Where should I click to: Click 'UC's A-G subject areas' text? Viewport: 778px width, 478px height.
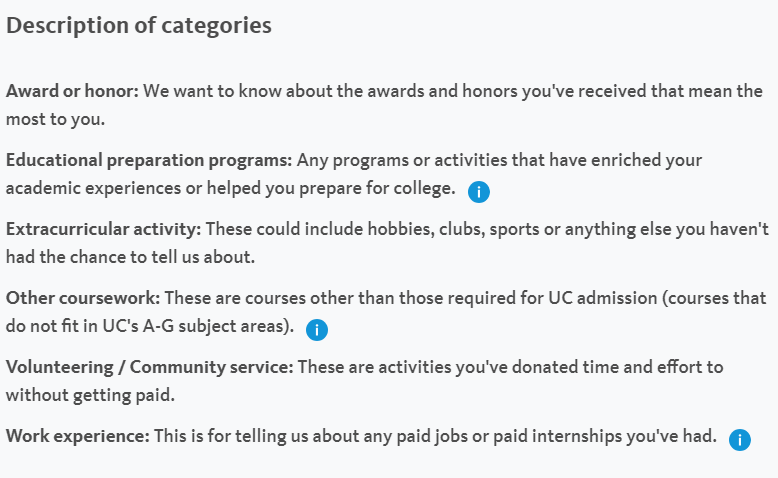[x=196, y=326]
